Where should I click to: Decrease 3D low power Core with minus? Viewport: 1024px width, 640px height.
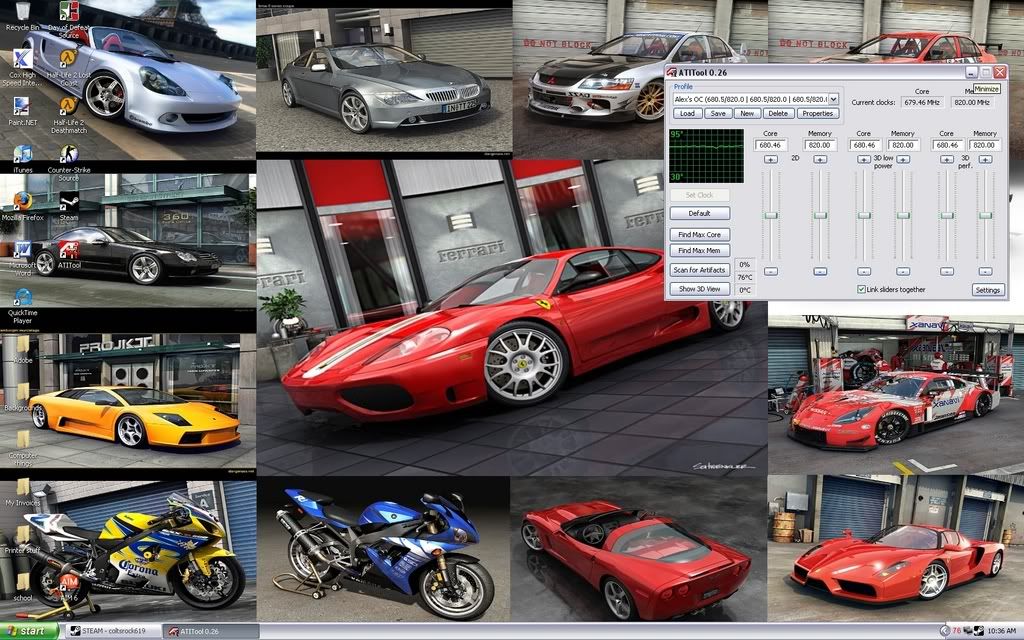click(864, 271)
